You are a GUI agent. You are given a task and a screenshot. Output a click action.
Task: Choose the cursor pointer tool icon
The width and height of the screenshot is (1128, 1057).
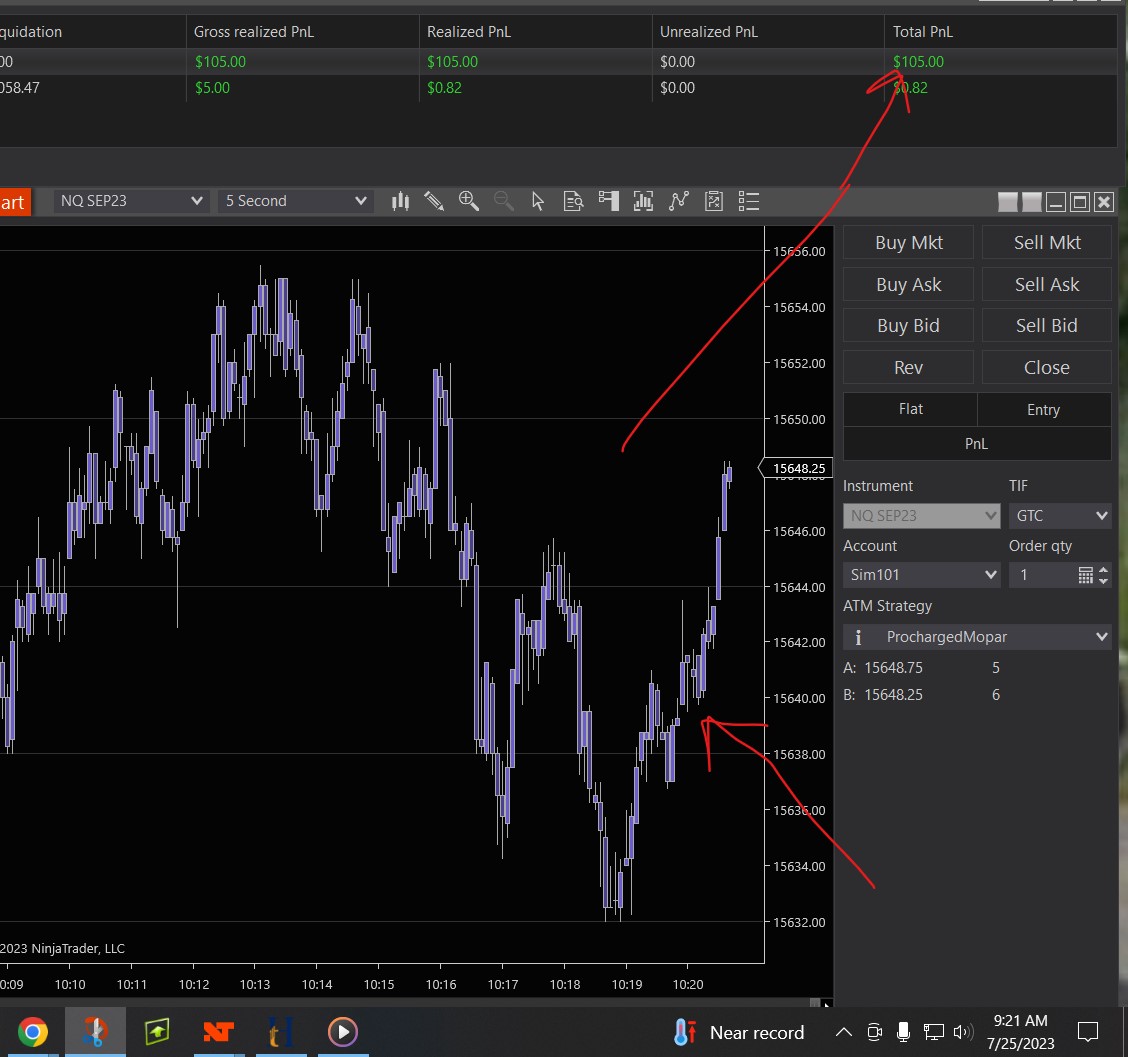538,201
